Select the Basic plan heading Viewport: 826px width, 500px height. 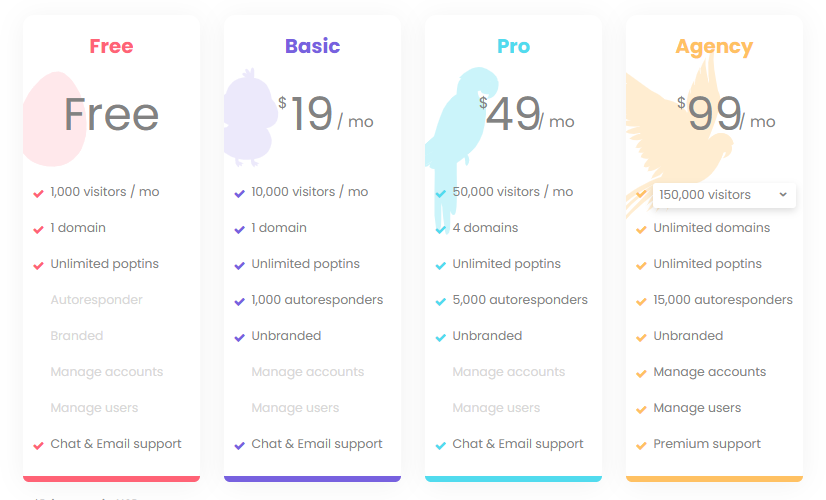pos(312,46)
